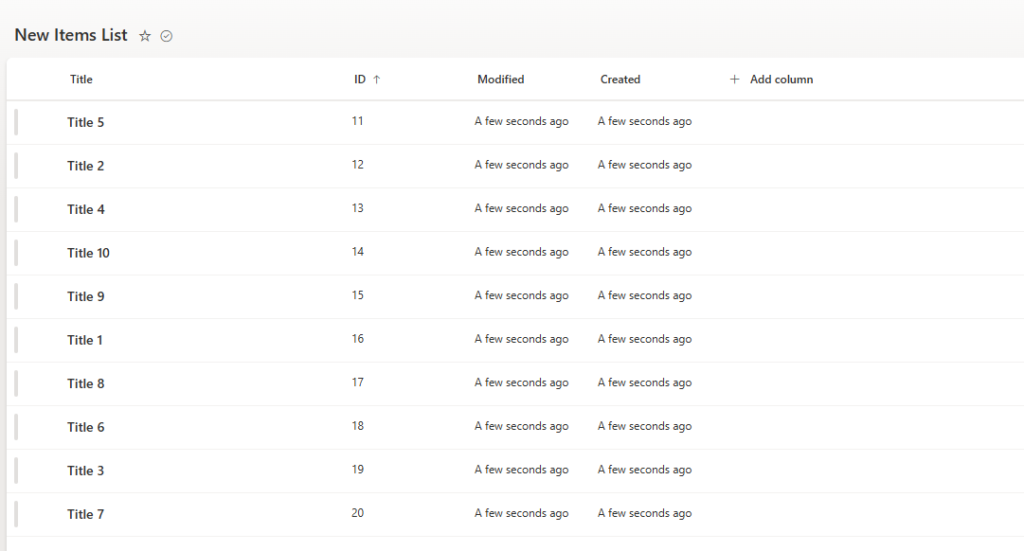Screen dimensions: 1024x551
Task: Open the Title 10 item
Action: (x=88, y=253)
